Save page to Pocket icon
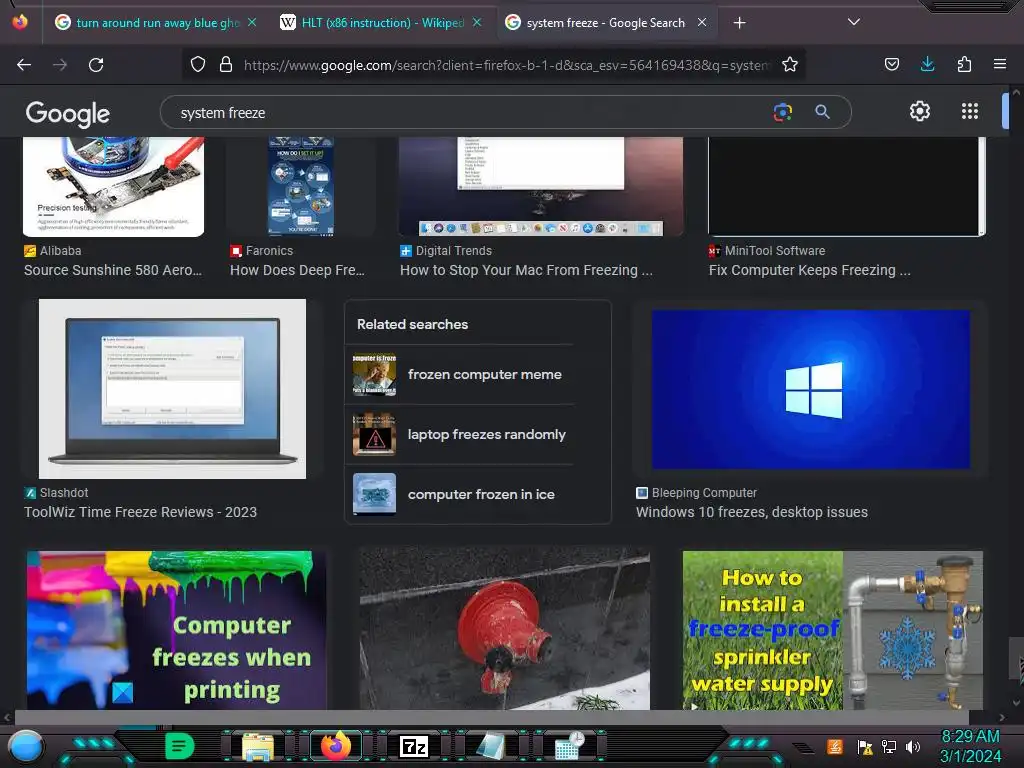 pos(891,64)
